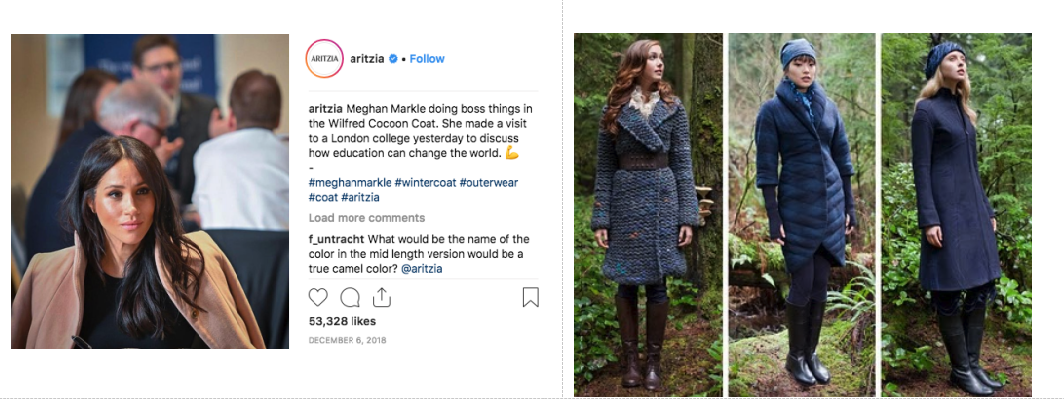This screenshot has width=1064, height=399.
Task: Open the aritzia username in the header
Action: 367,59
